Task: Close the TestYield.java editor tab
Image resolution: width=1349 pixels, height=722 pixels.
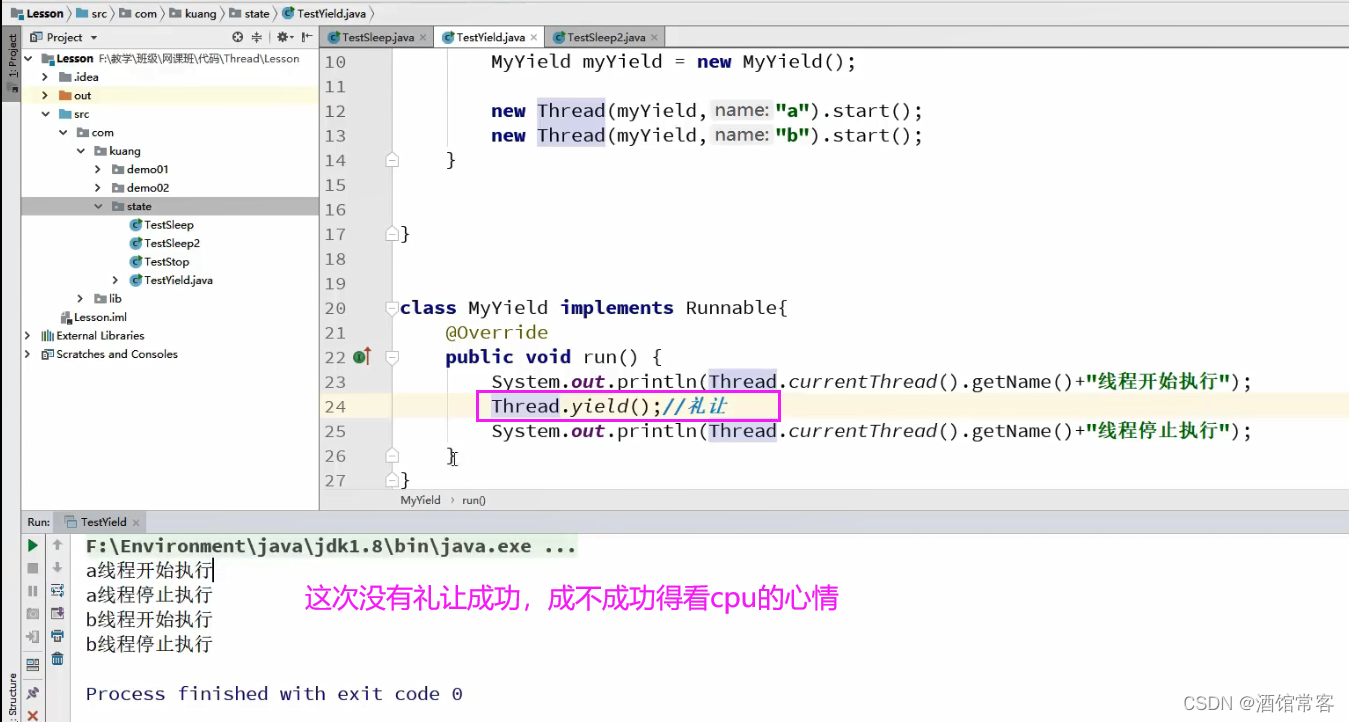Action: (535, 38)
